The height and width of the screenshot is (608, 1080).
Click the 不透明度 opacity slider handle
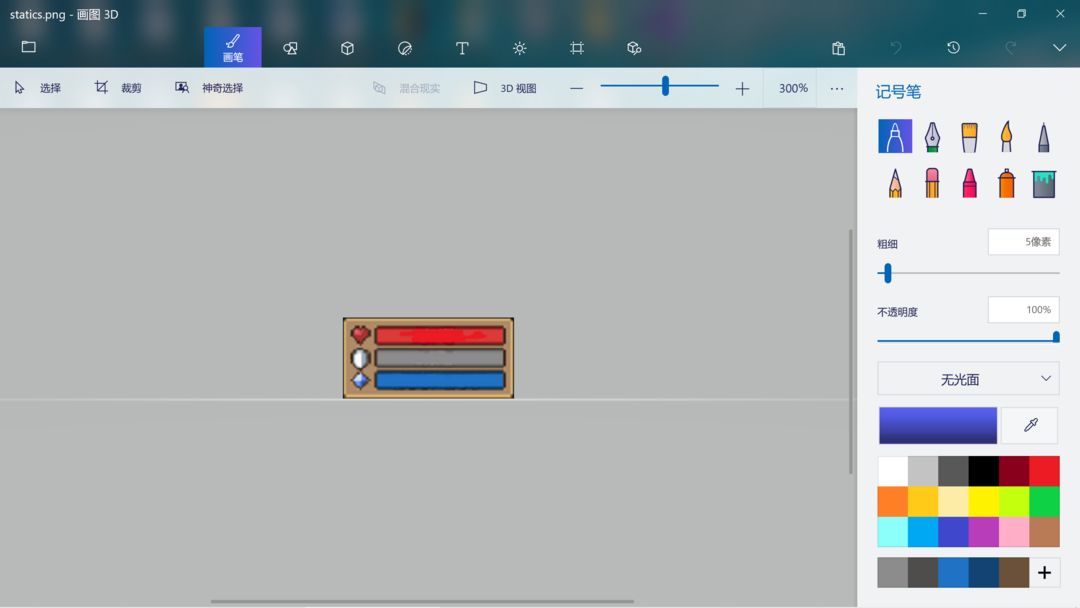(1056, 337)
